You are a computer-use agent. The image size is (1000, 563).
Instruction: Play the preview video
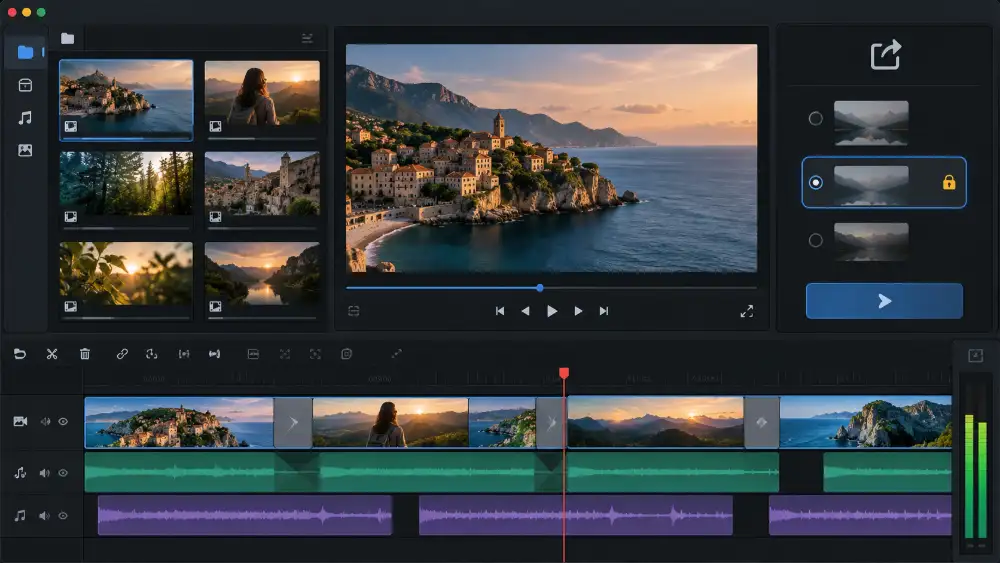552,311
